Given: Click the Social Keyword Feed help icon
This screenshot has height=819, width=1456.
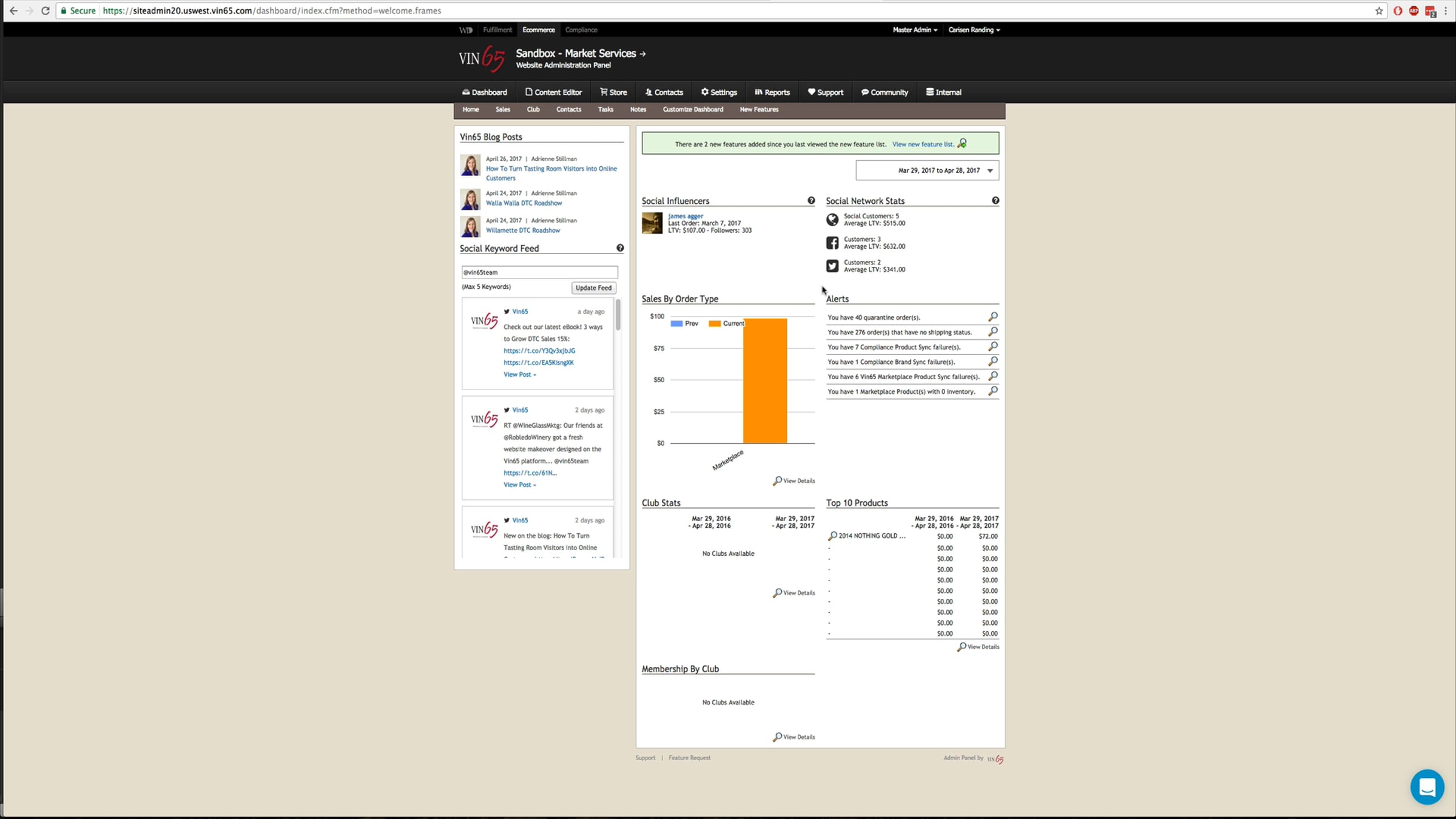Looking at the screenshot, I should [x=620, y=248].
